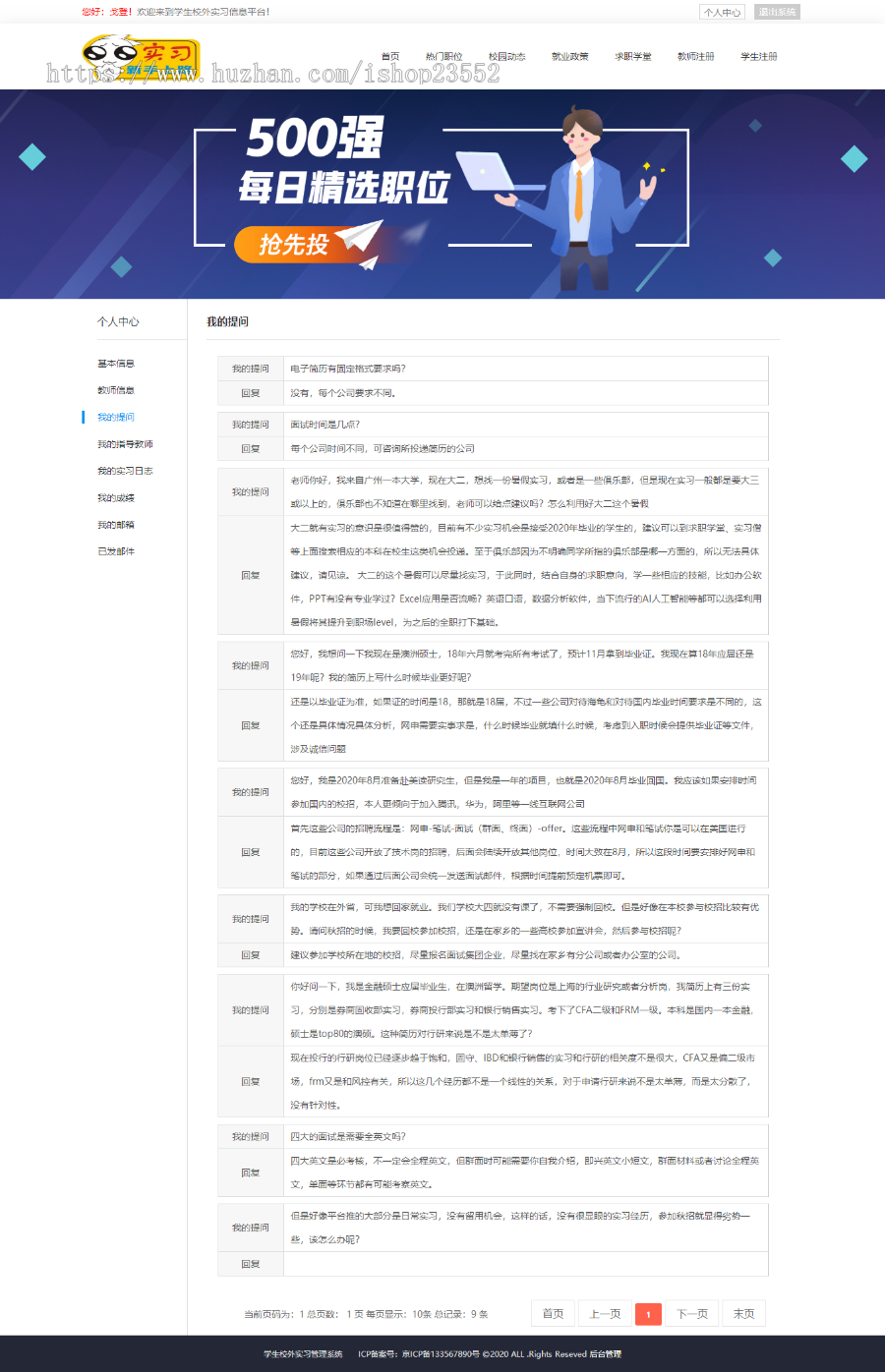Image resolution: width=885 pixels, height=1372 pixels.
Task: Click the 我的提问 page heading
Action: pos(227,321)
